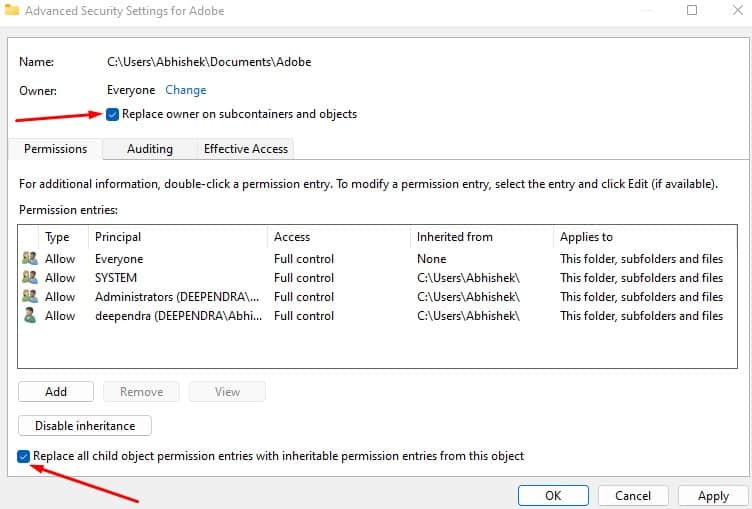This screenshot has height=509, width=752.
Task: Click Full control in deependra row
Action: click(x=304, y=316)
